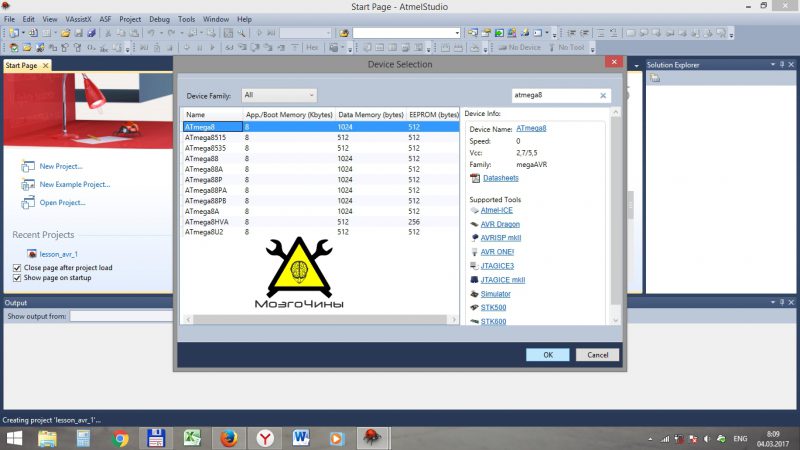Click the Save All toolbar icon
The image size is (800, 450).
(x=91, y=33)
